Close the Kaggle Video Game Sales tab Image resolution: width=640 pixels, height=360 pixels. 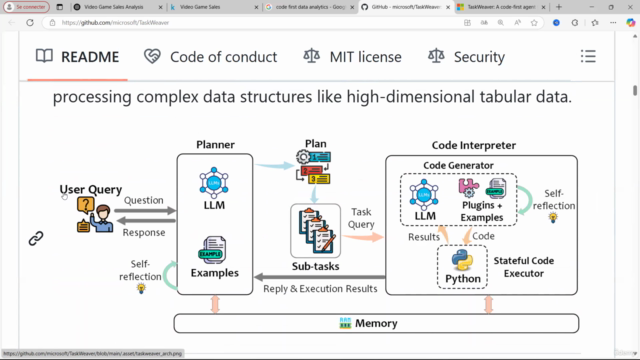[256, 7]
